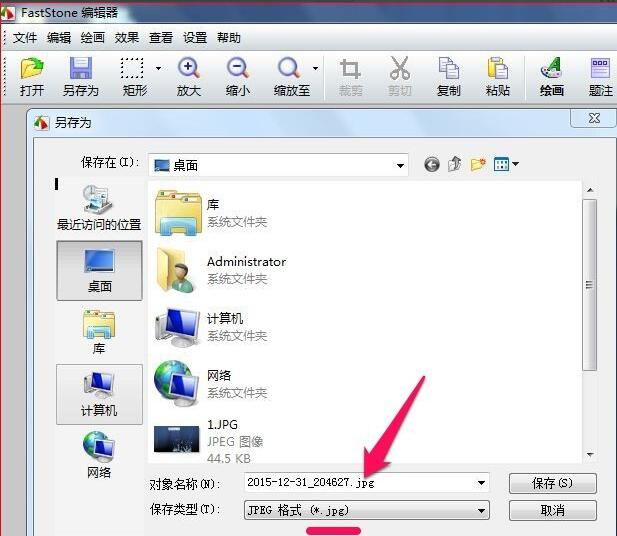This screenshot has width=617, height=536.
Task: Go up one folder level
Action: [454, 164]
